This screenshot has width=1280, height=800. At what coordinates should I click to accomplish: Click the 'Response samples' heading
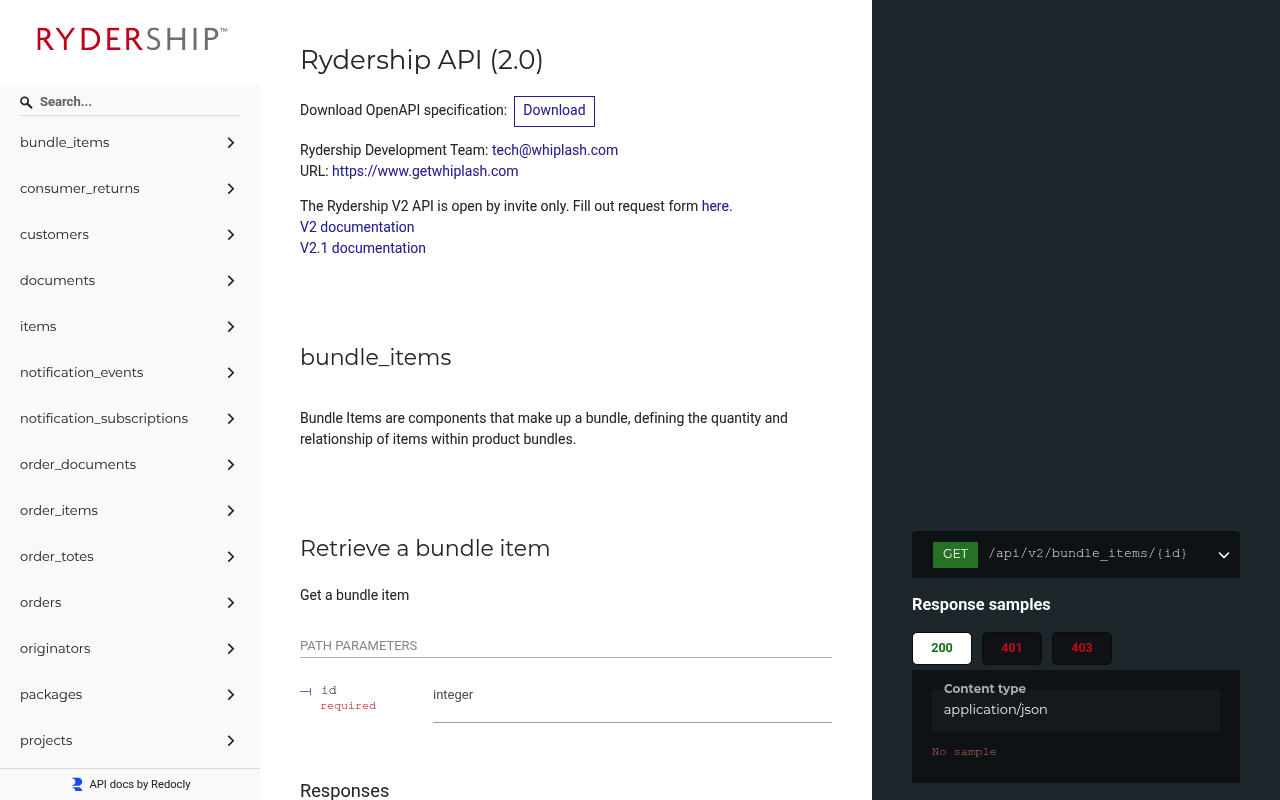(981, 605)
